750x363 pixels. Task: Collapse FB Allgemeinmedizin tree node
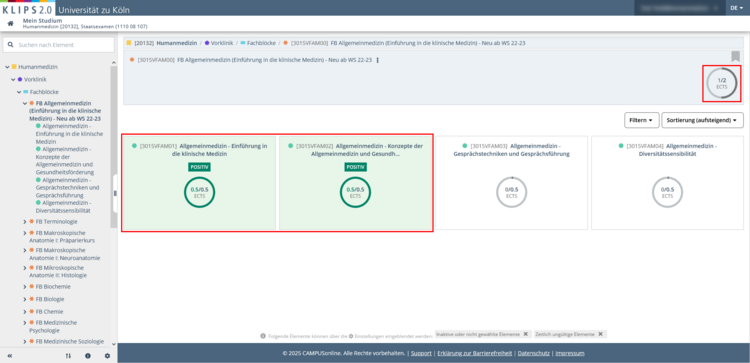pyautogui.click(x=25, y=103)
